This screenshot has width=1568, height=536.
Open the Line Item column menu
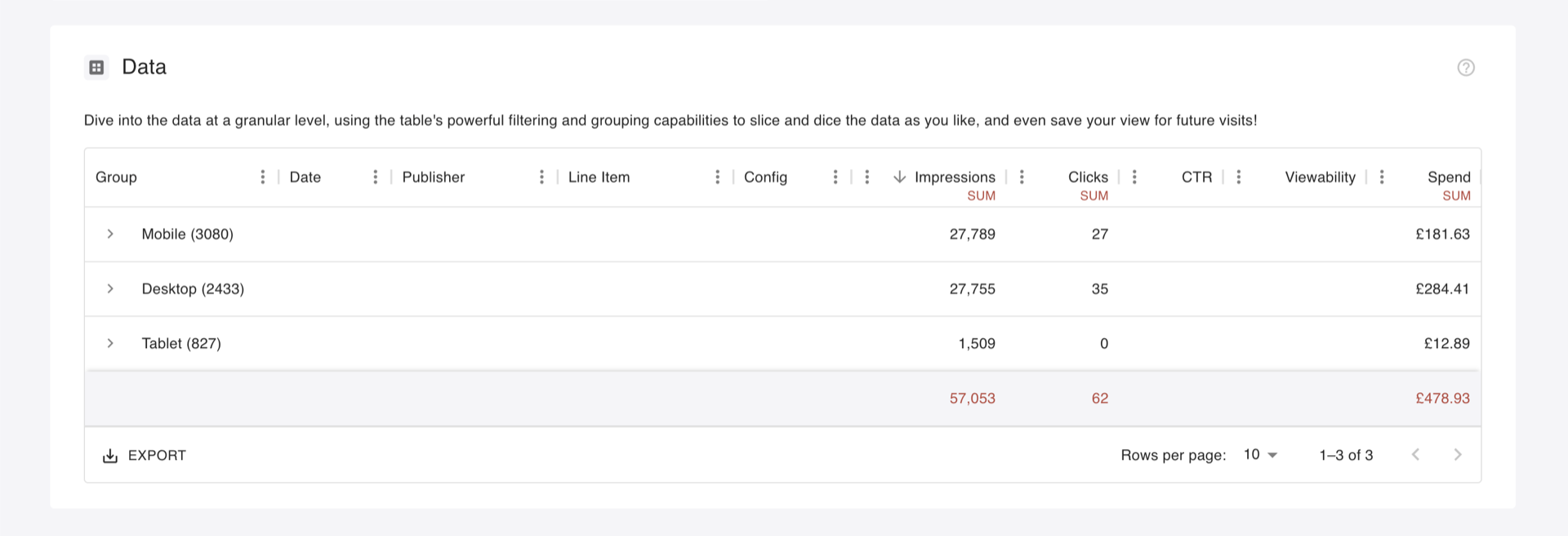(x=717, y=177)
